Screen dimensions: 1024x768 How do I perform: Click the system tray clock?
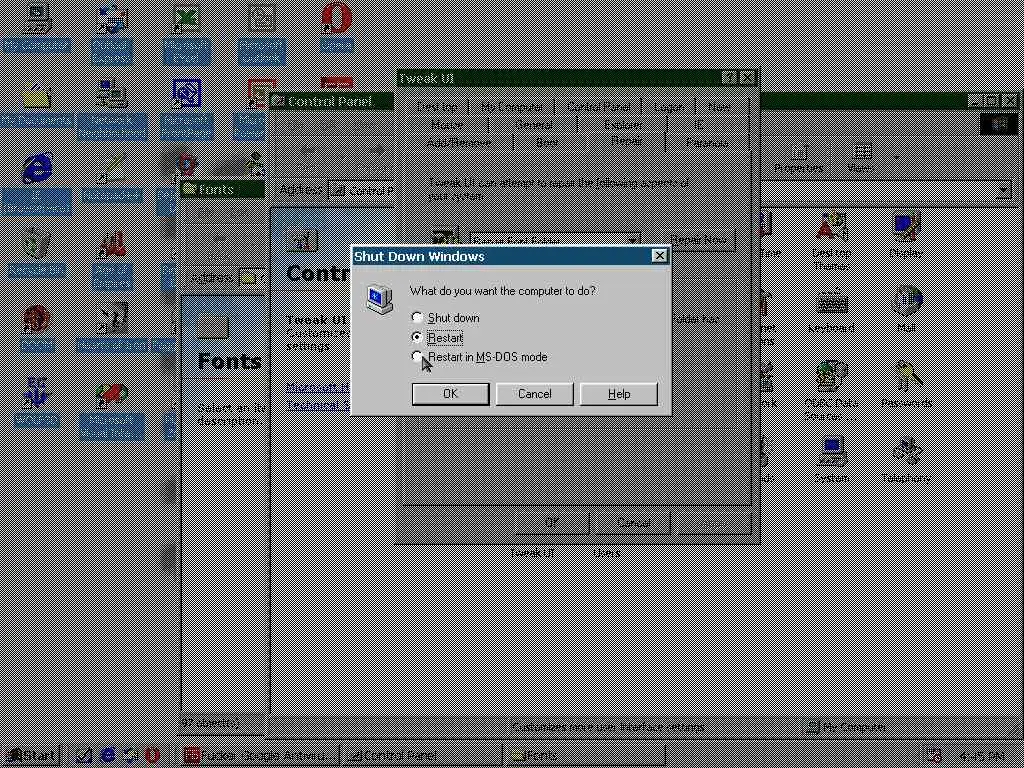(x=982, y=756)
